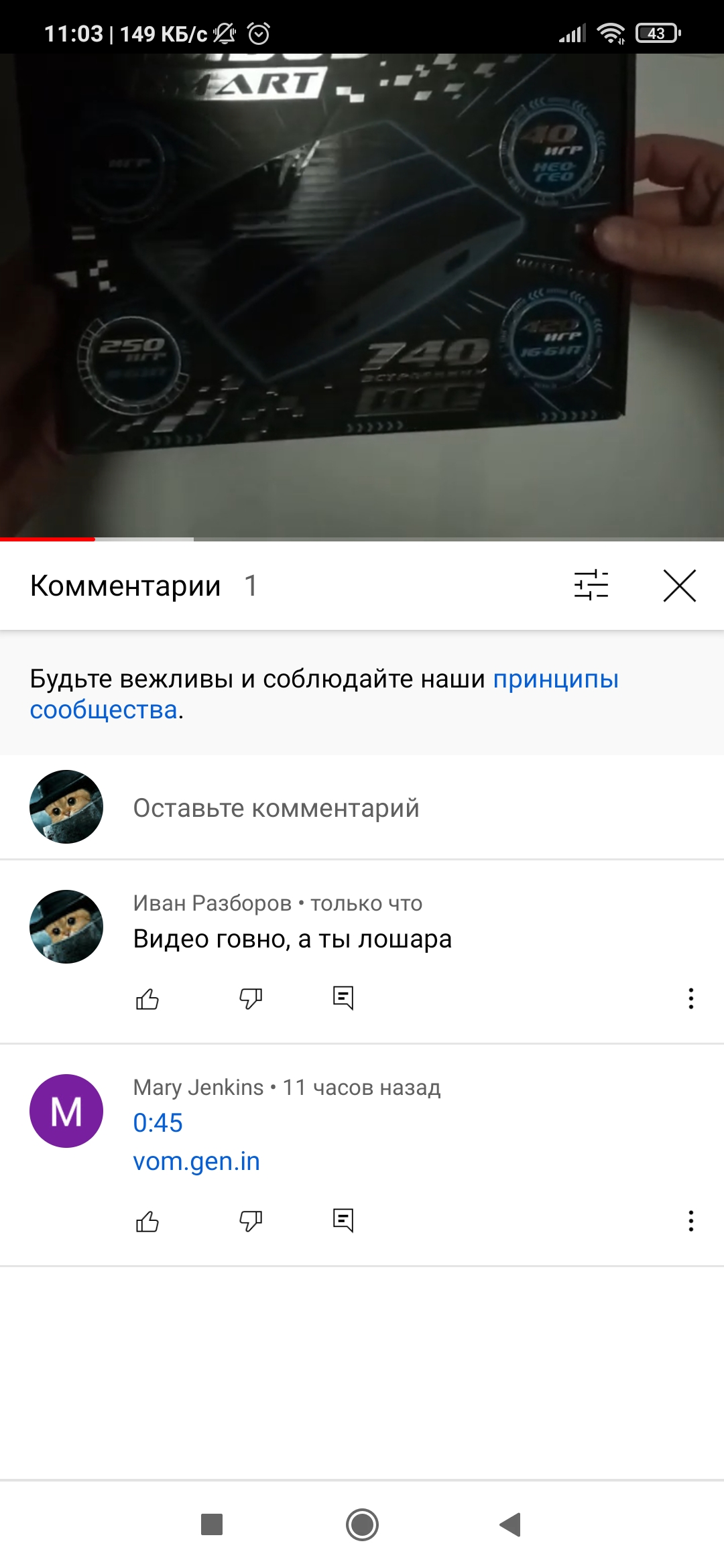Dislike Mary Jenkins' comment
724x1568 pixels.
coord(251,1222)
